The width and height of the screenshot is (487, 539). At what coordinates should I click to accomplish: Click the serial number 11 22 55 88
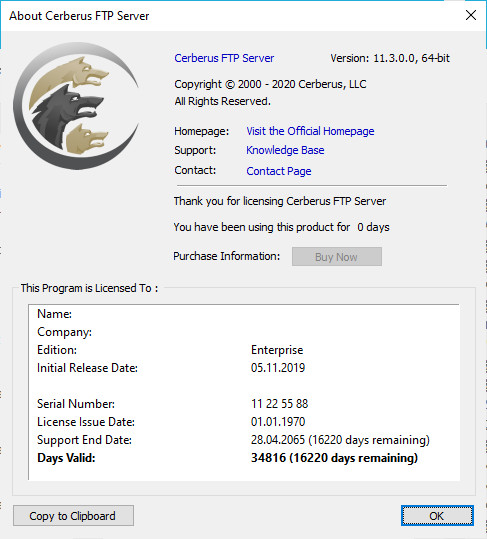[279, 404]
